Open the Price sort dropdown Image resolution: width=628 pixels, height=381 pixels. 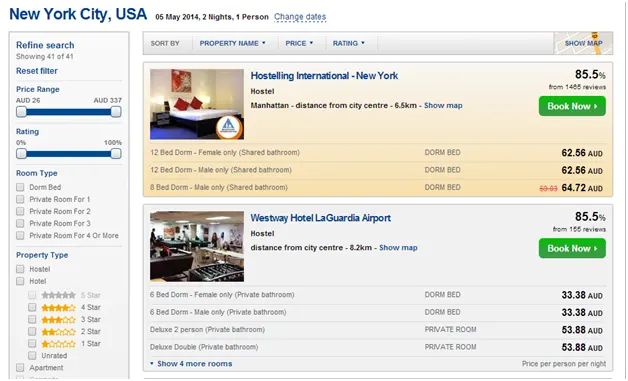pos(299,43)
